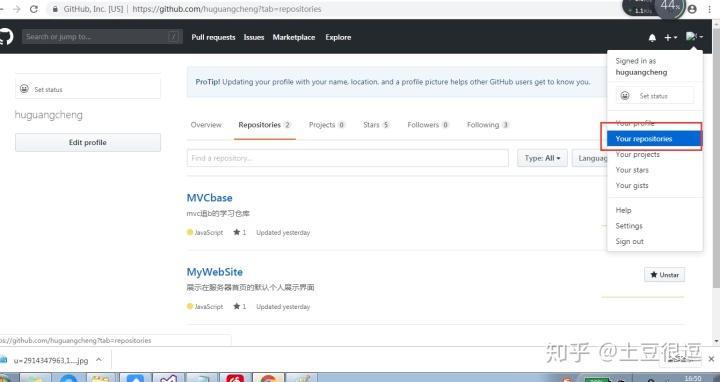Click Updated yesterday text under MVCbase
The width and height of the screenshot is (720, 382).
pos(283,232)
